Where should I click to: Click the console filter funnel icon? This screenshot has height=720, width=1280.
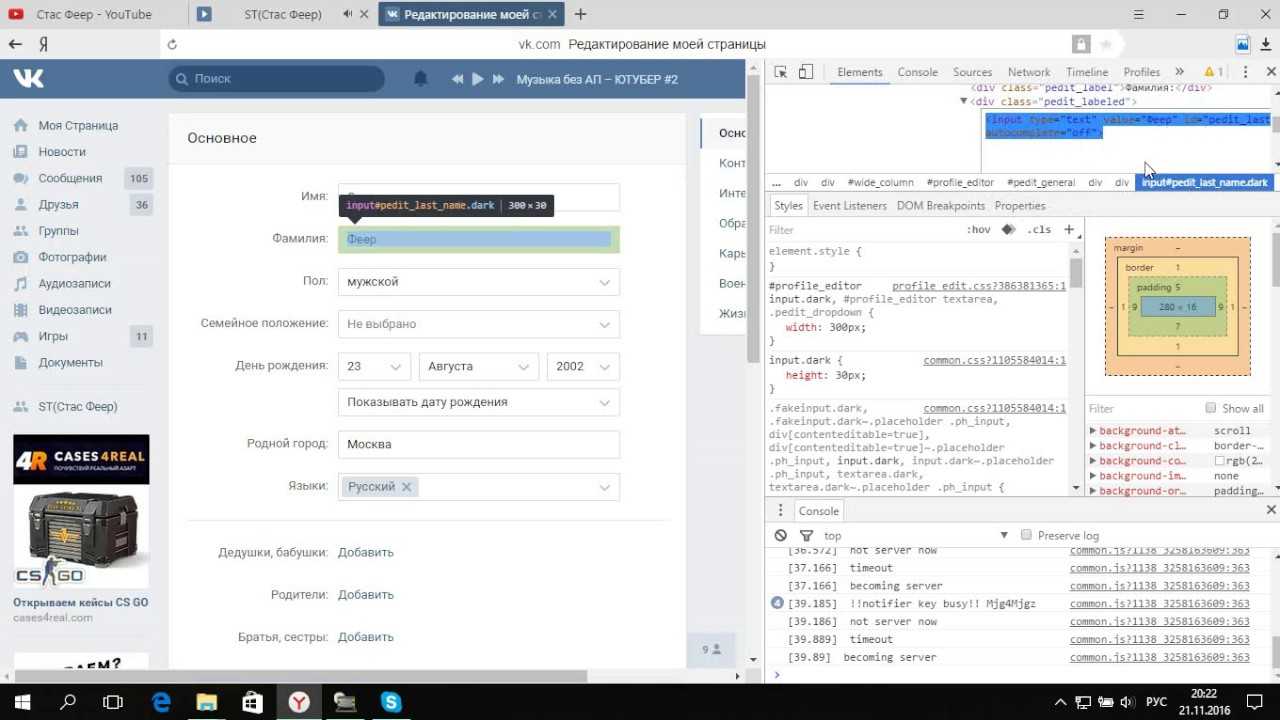coord(806,536)
